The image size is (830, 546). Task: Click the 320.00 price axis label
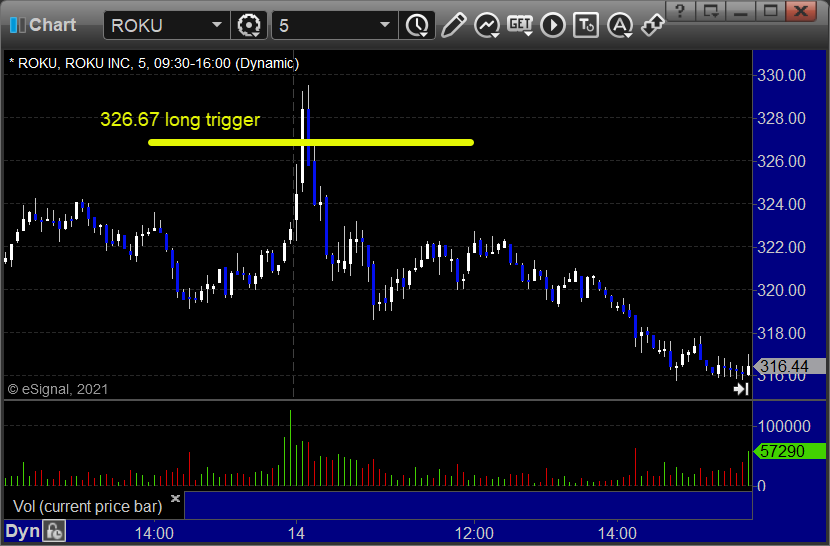(781, 290)
